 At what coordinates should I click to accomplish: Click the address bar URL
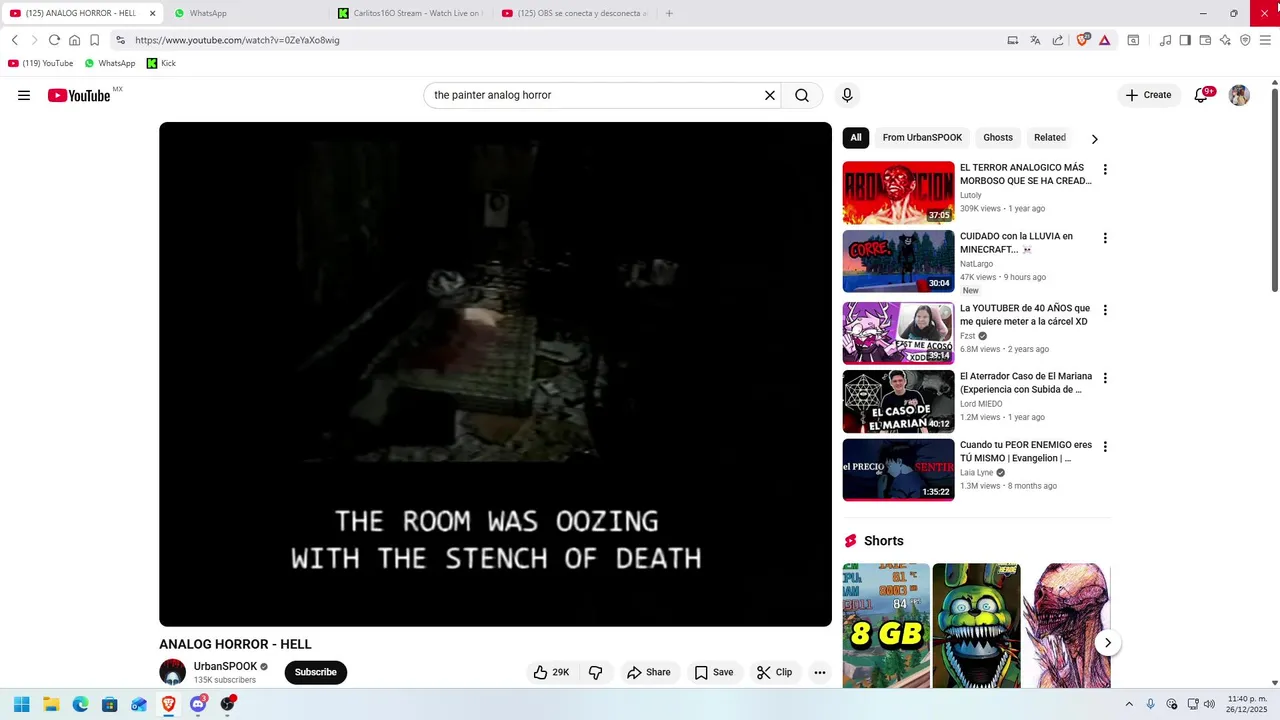click(237, 40)
